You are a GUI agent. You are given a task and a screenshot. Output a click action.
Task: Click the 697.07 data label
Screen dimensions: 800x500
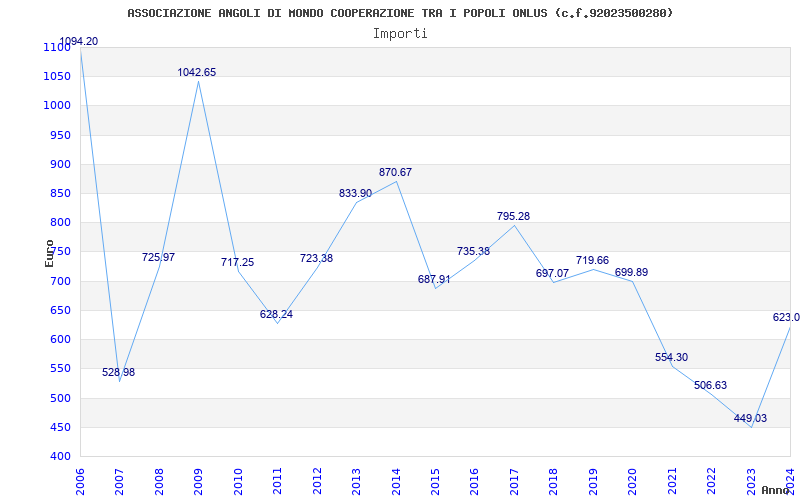[x=552, y=273]
